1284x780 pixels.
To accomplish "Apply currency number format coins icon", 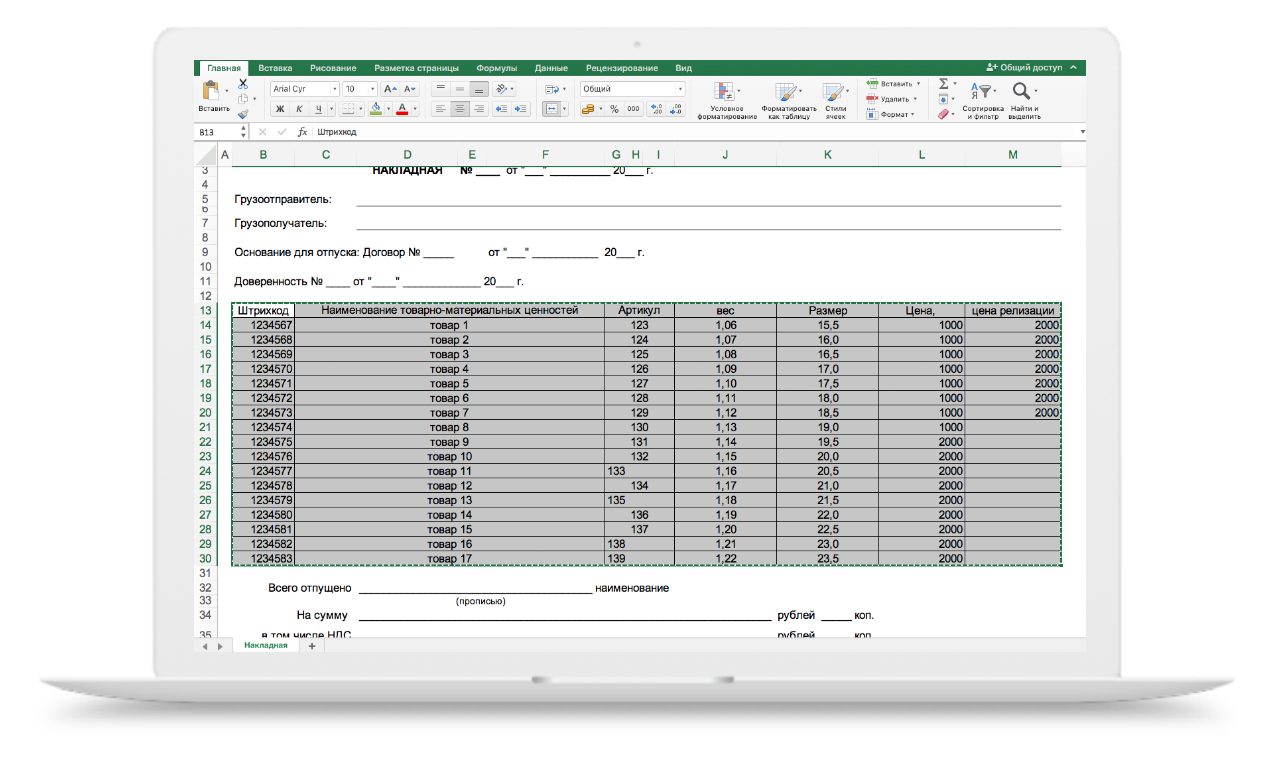I will (x=588, y=109).
